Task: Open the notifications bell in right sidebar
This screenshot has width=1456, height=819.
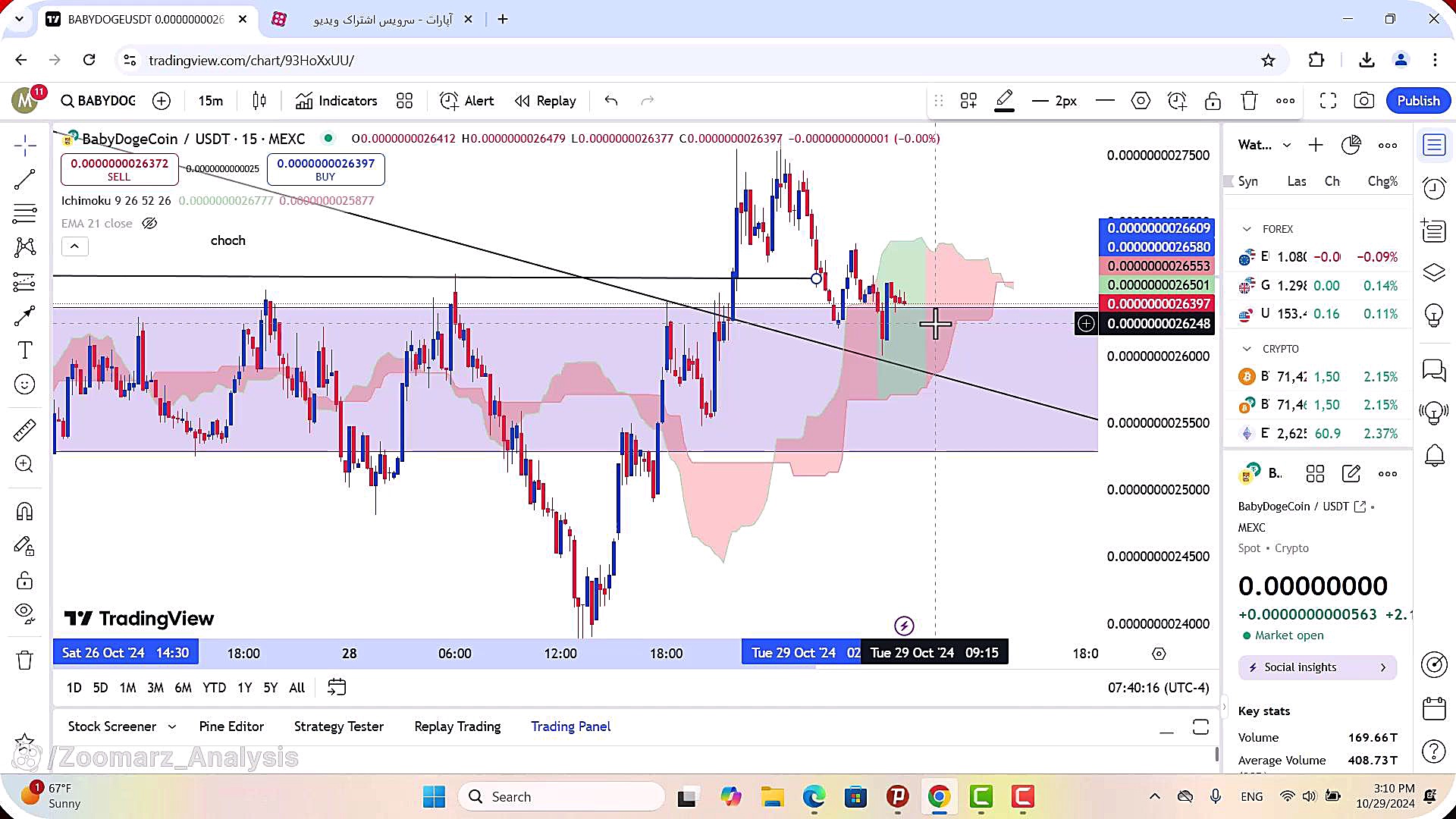Action: (x=1434, y=455)
